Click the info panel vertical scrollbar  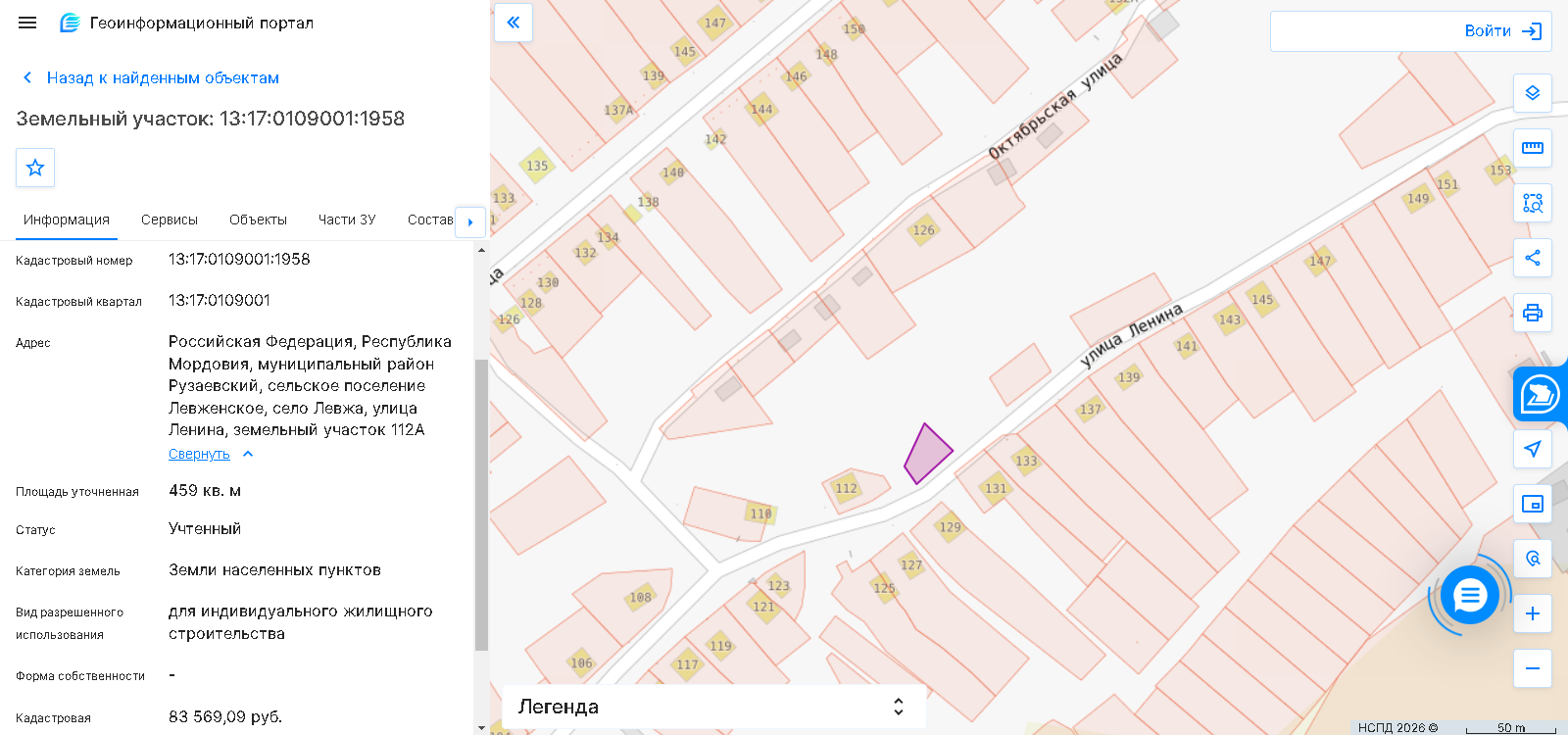[x=481, y=505]
